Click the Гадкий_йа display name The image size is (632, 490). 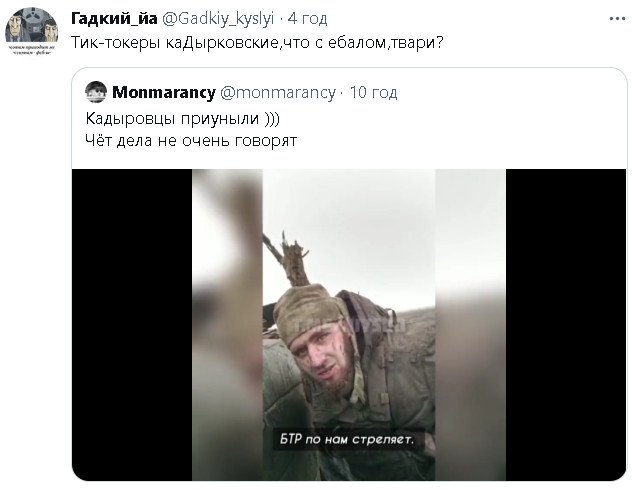point(114,19)
